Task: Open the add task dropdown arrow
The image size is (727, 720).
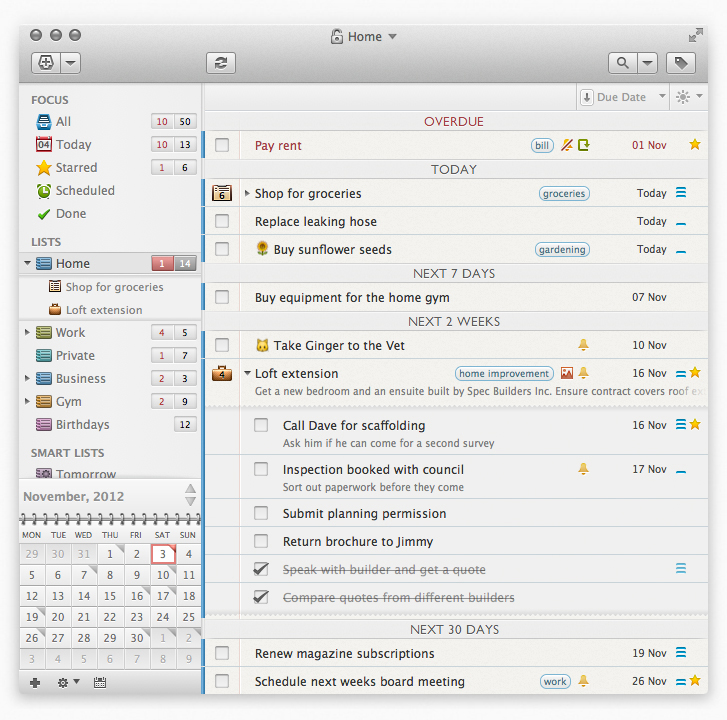Action: (70, 63)
